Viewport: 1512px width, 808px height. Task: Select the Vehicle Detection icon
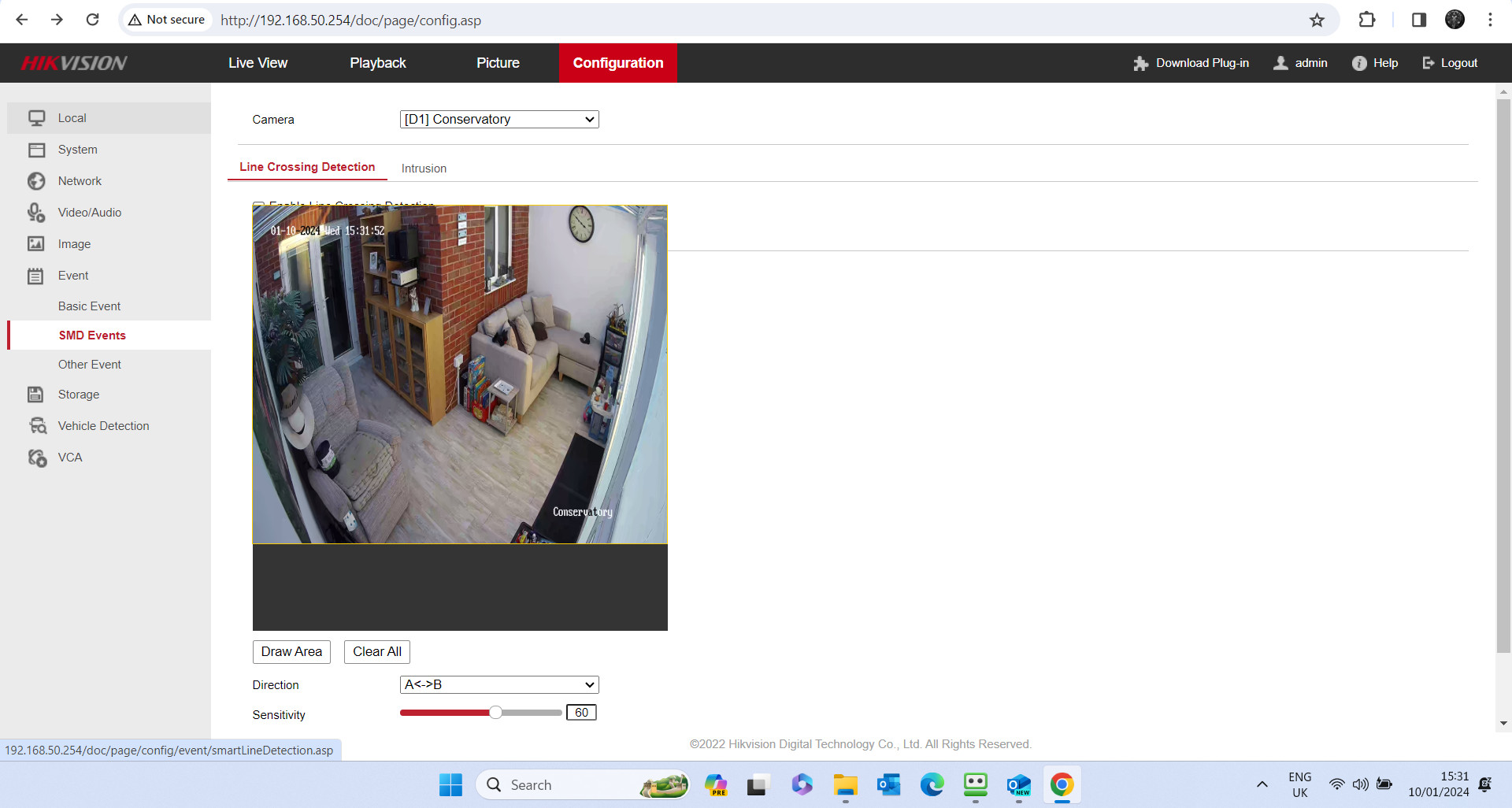point(37,425)
